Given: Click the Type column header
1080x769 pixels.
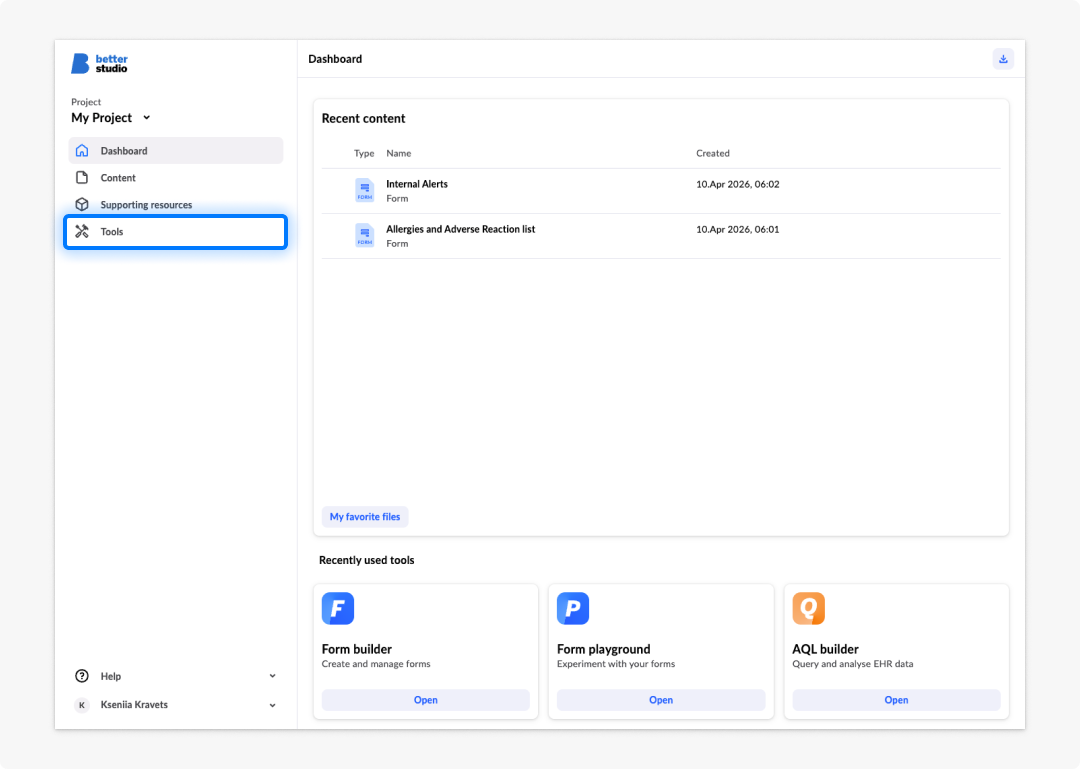Looking at the screenshot, I should 364,153.
